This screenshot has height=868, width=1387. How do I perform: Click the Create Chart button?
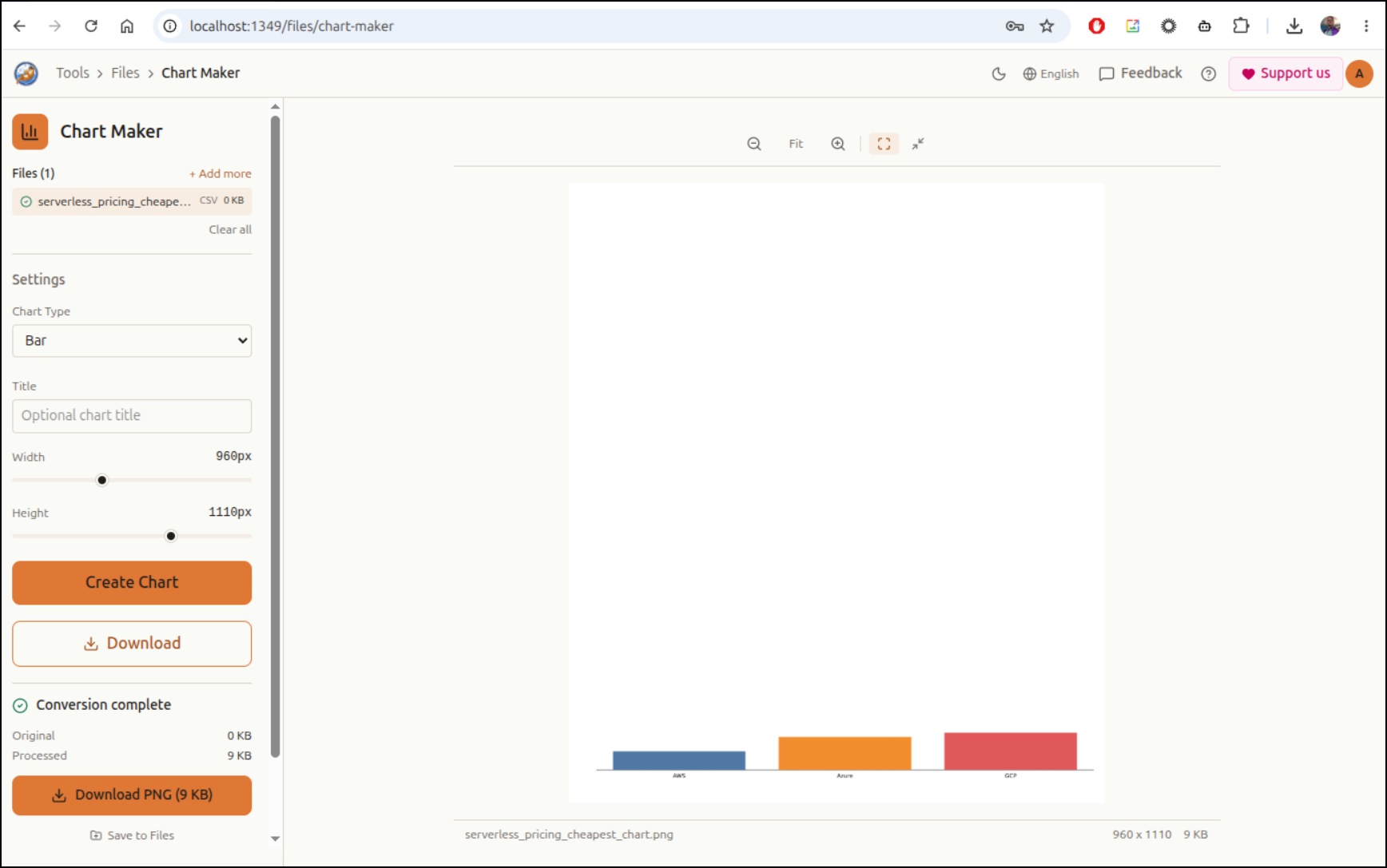[x=132, y=582]
